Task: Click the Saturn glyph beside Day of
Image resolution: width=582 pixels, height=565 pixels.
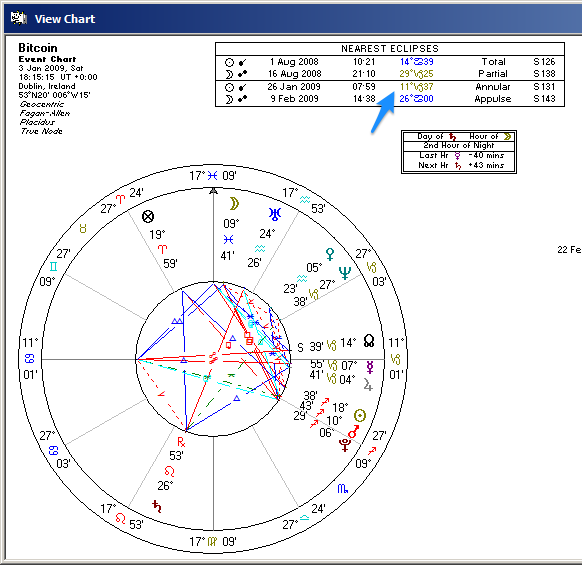Action: pos(452,137)
